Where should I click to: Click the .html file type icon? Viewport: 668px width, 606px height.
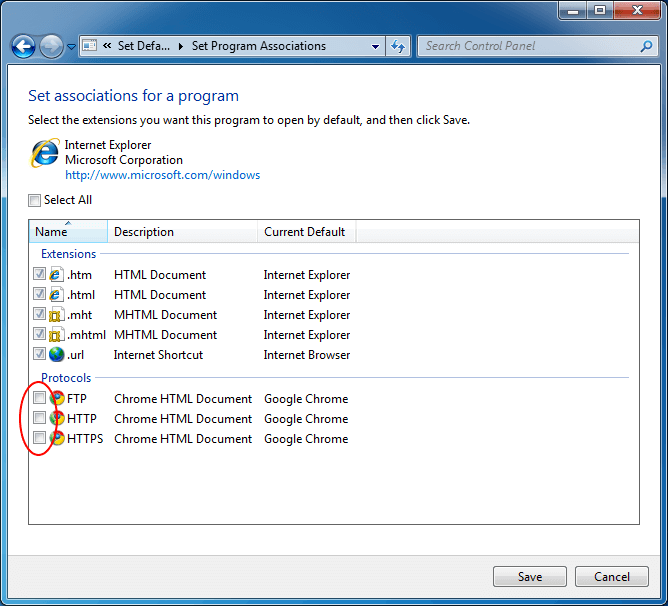(x=56, y=294)
